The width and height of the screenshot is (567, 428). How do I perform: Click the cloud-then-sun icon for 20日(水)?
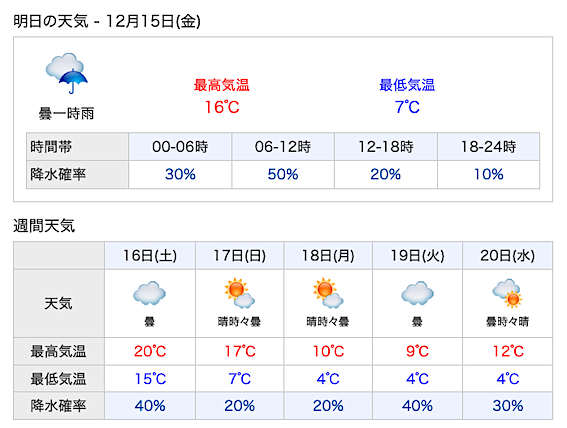tap(507, 293)
